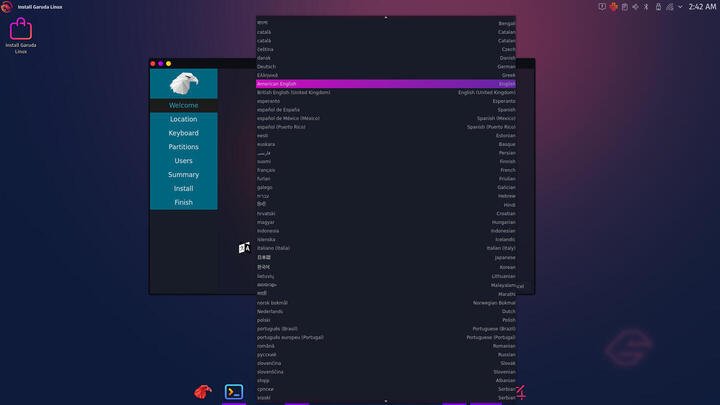The height and width of the screenshot is (405, 720).
Task: Choose Hebrew language entry
Action: click(386, 196)
